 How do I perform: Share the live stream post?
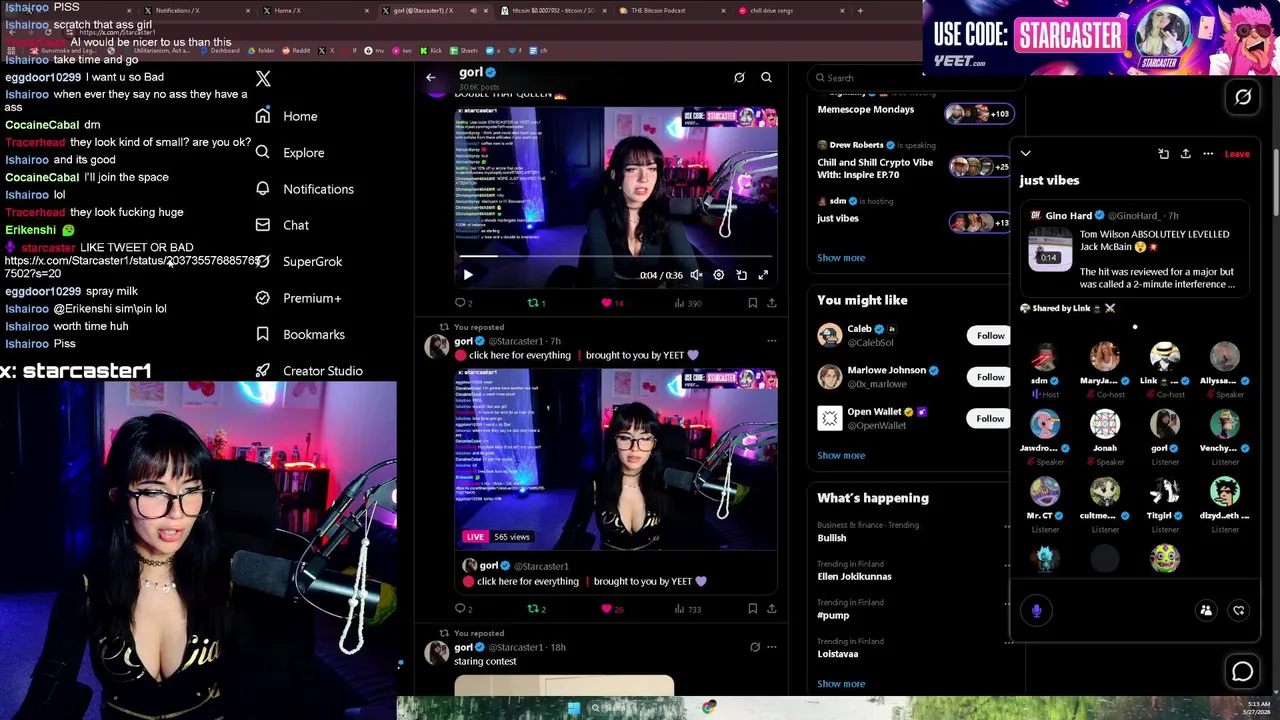(x=771, y=608)
